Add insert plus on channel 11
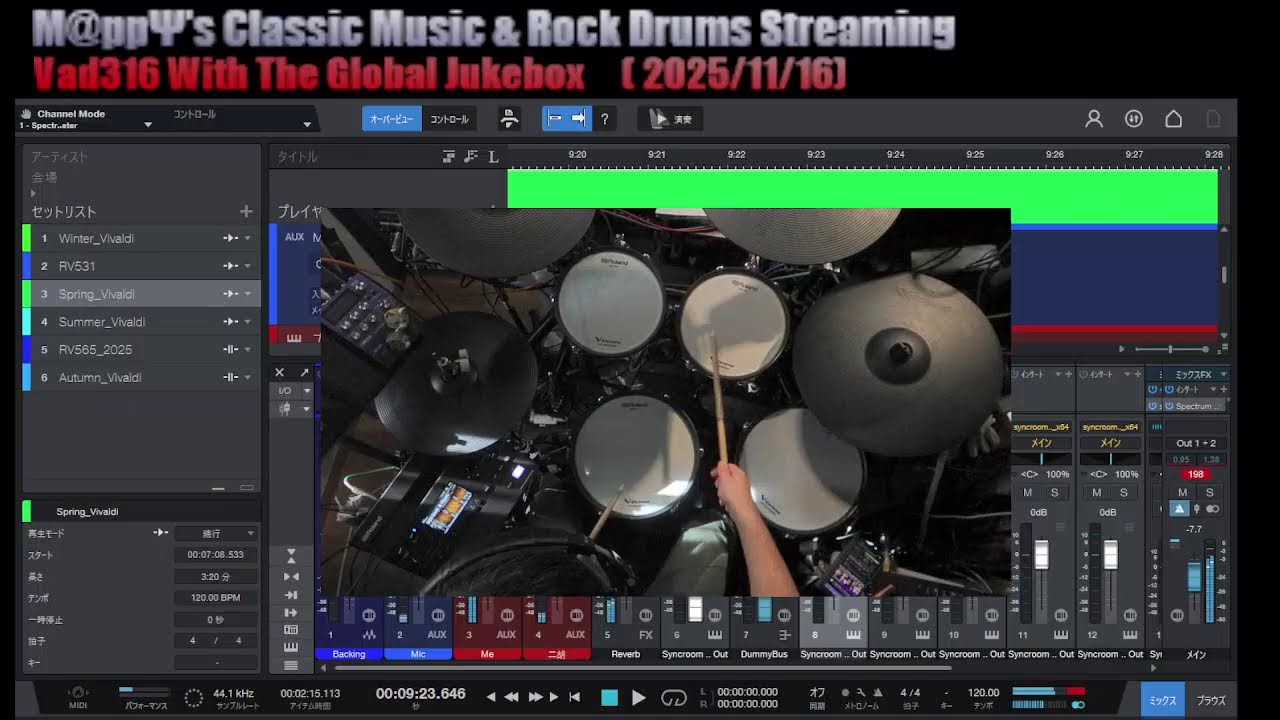1280x720 pixels. click(1069, 374)
